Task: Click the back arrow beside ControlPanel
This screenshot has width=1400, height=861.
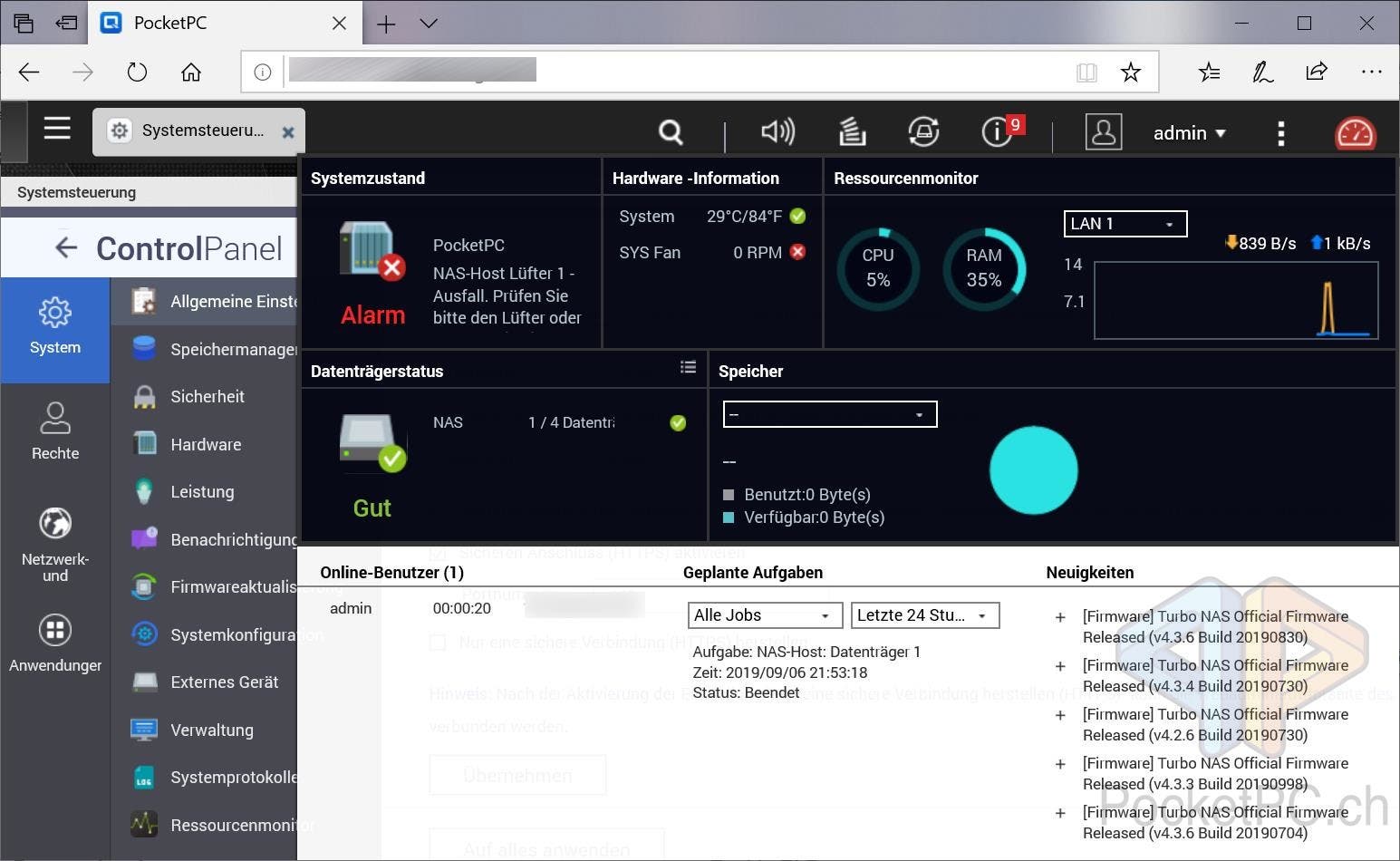Action: [x=66, y=247]
